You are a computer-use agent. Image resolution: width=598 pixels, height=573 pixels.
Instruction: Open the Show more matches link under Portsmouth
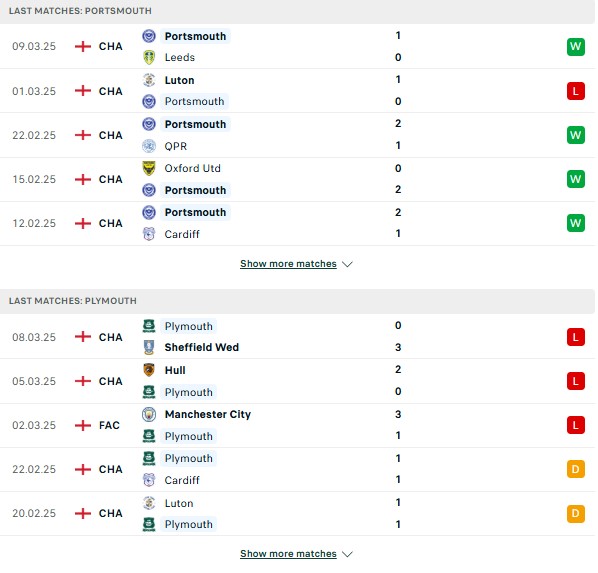coord(288,264)
